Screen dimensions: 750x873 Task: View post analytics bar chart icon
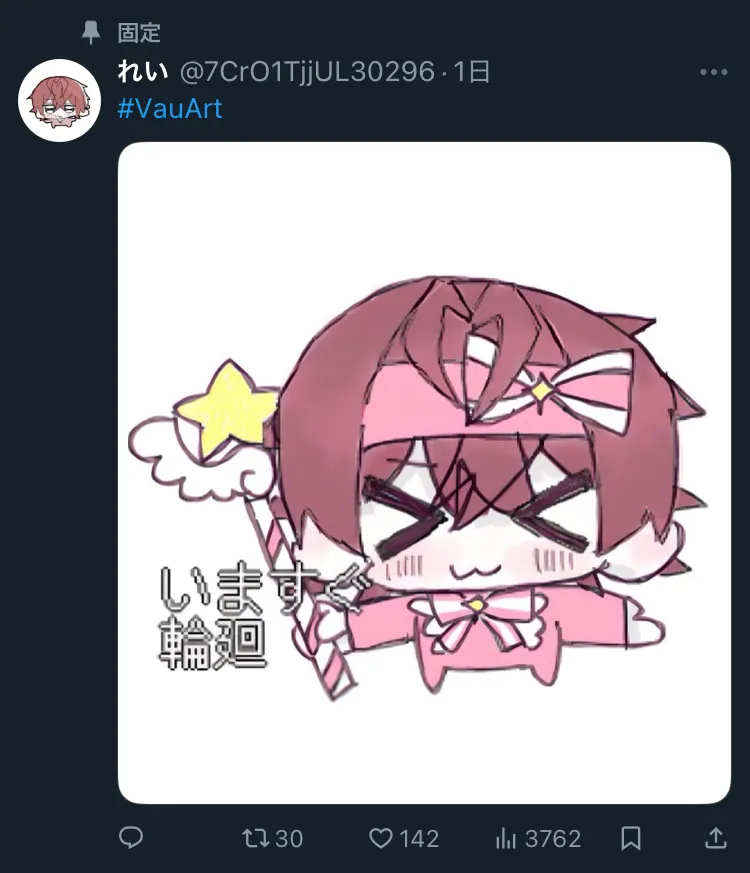(506, 838)
